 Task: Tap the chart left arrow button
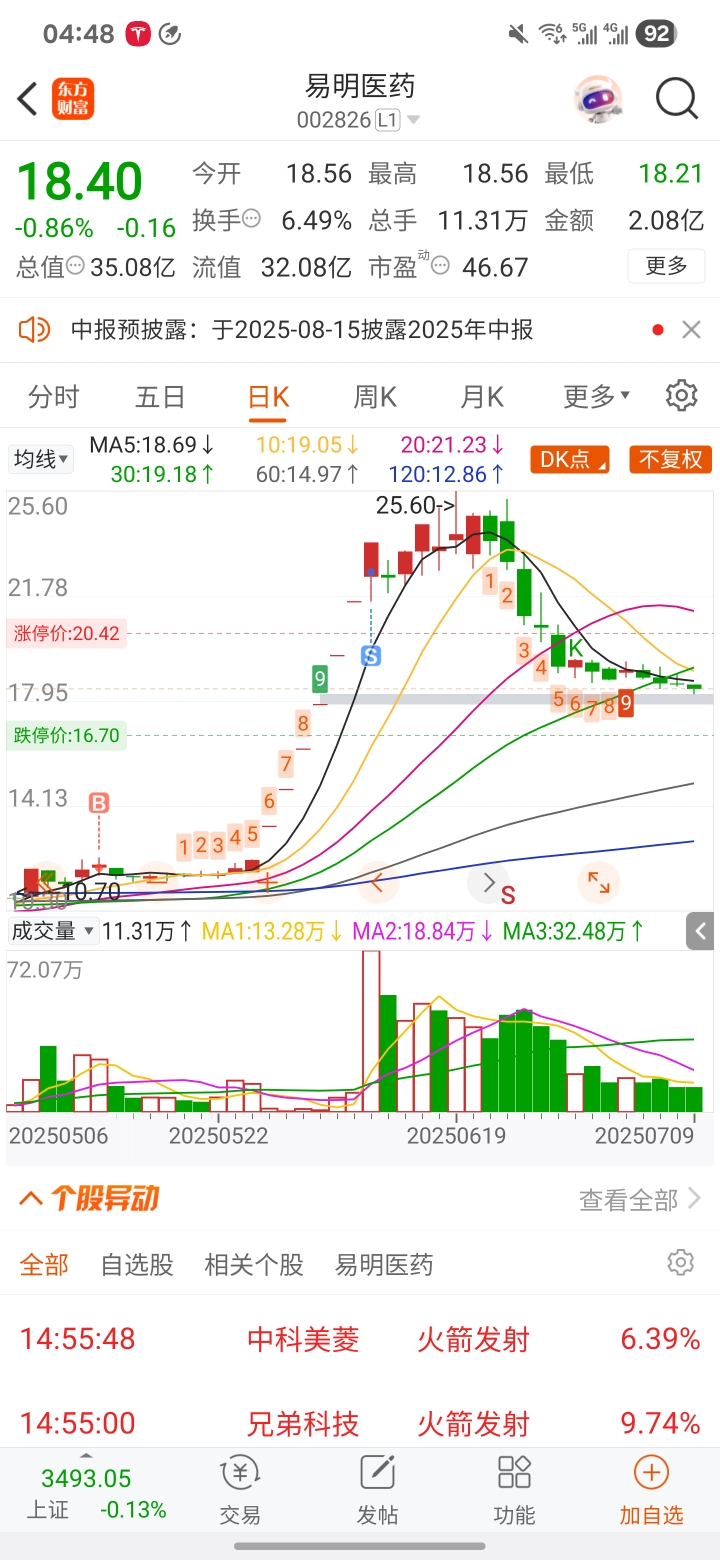click(377, 883)
